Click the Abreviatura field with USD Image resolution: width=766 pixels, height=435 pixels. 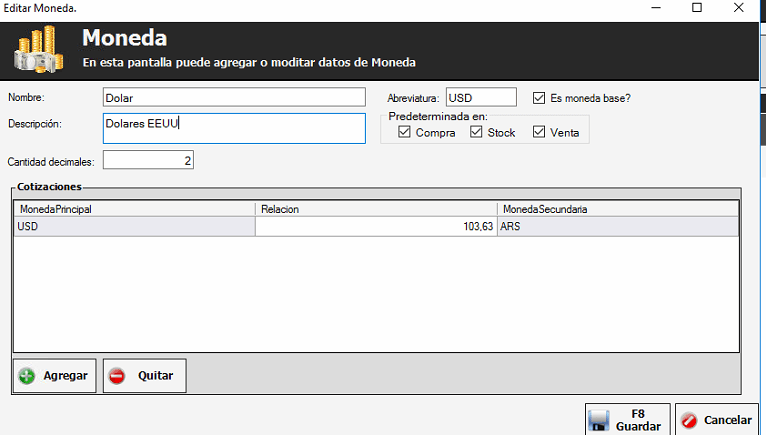(481, 97)
